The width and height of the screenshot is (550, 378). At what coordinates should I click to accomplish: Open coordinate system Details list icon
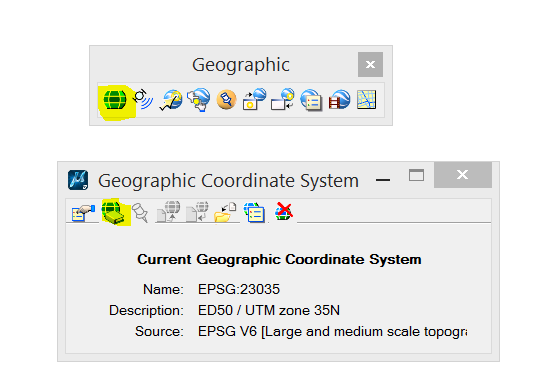tap(254, 212)
